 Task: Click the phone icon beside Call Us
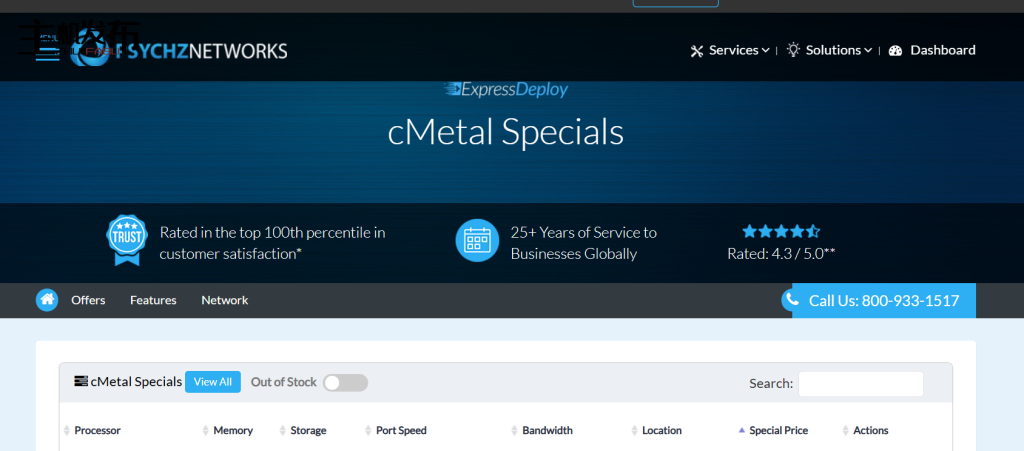click(791, 300)
